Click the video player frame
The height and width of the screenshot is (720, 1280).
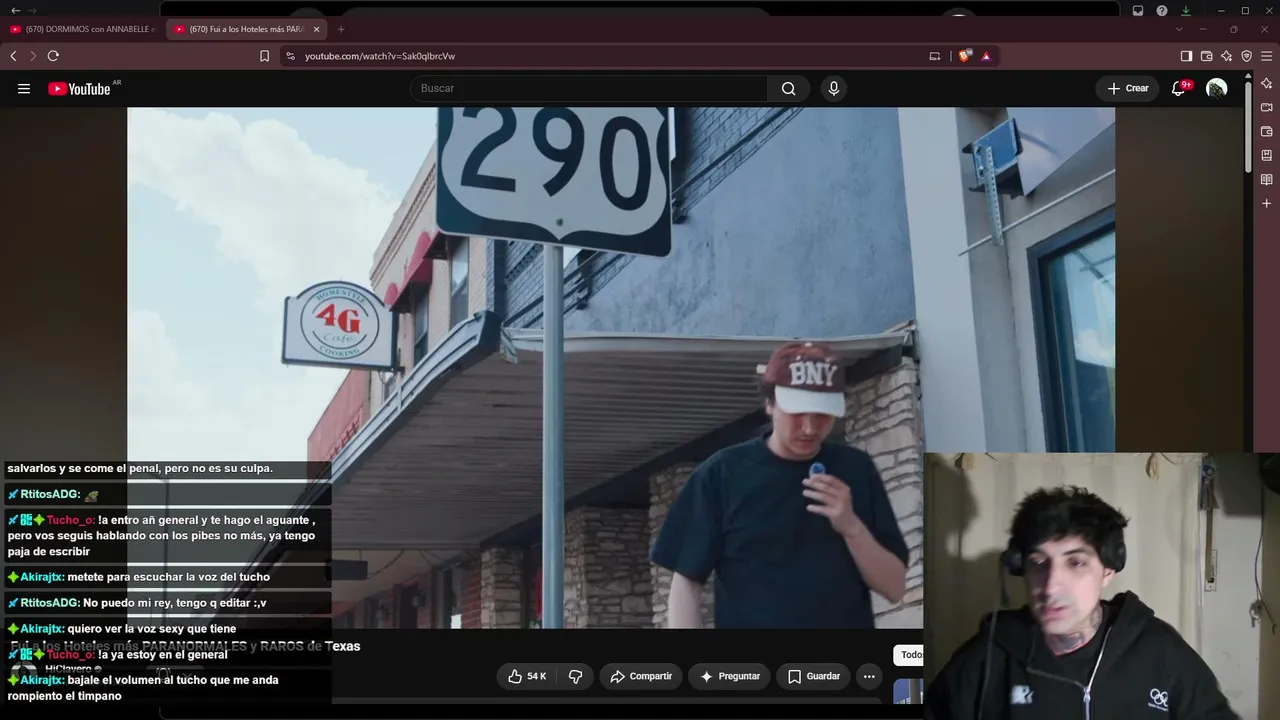coord(621,368)
